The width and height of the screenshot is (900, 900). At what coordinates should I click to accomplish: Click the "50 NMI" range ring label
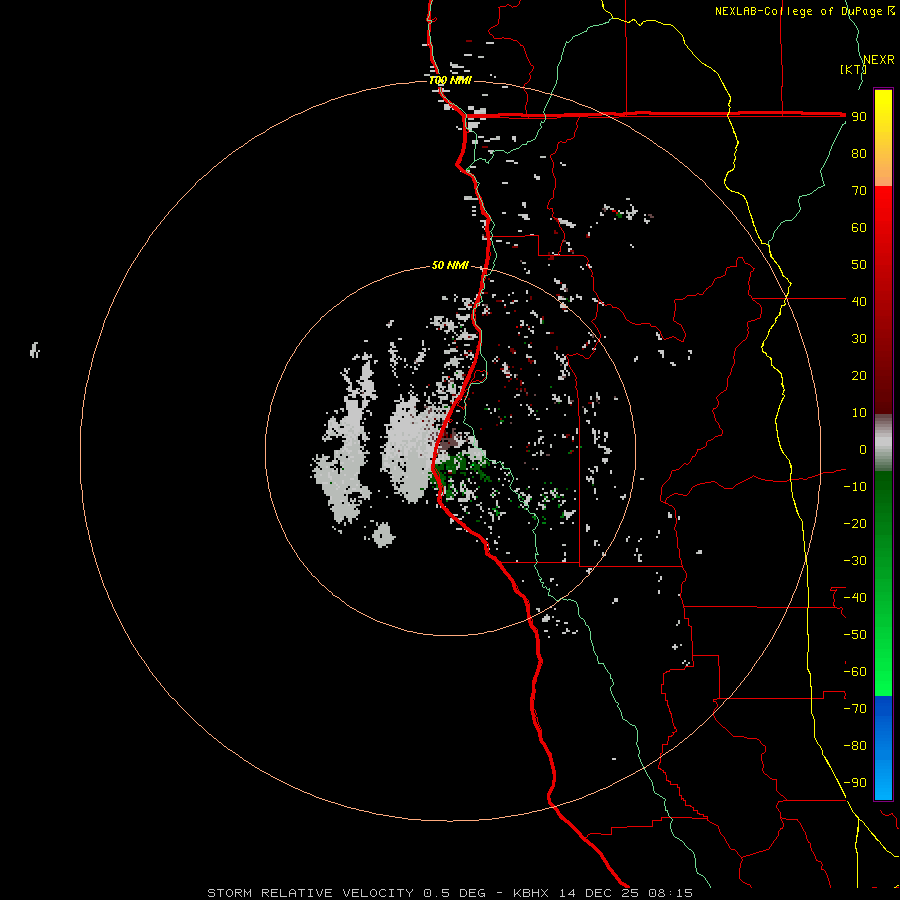450,265
